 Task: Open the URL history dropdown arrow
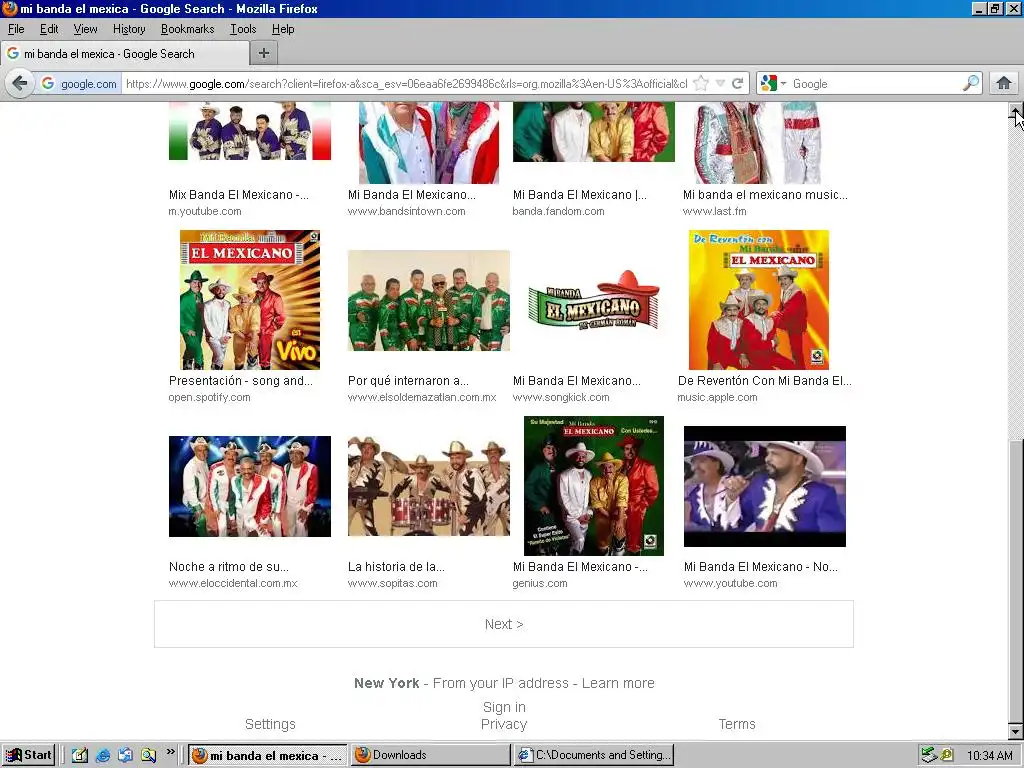(720, 84)
